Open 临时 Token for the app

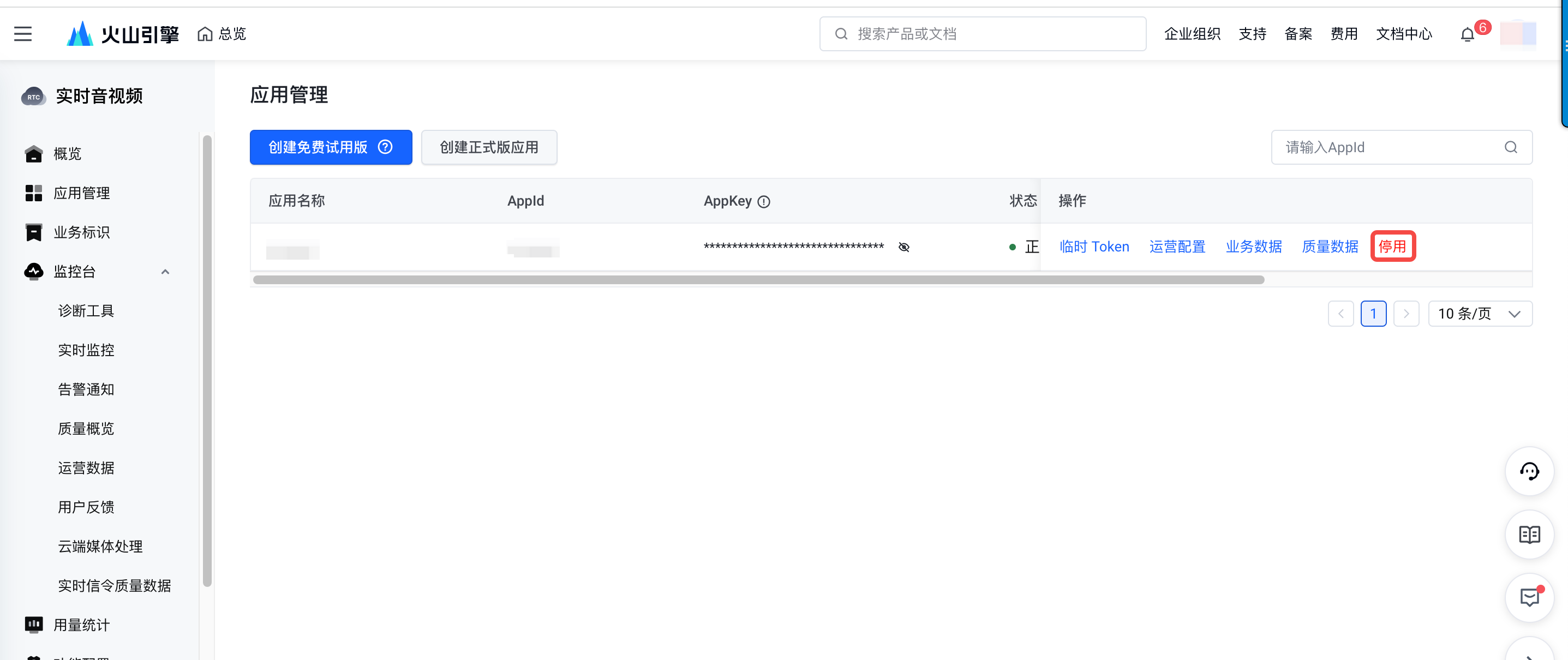click(x=1094, y=247)
